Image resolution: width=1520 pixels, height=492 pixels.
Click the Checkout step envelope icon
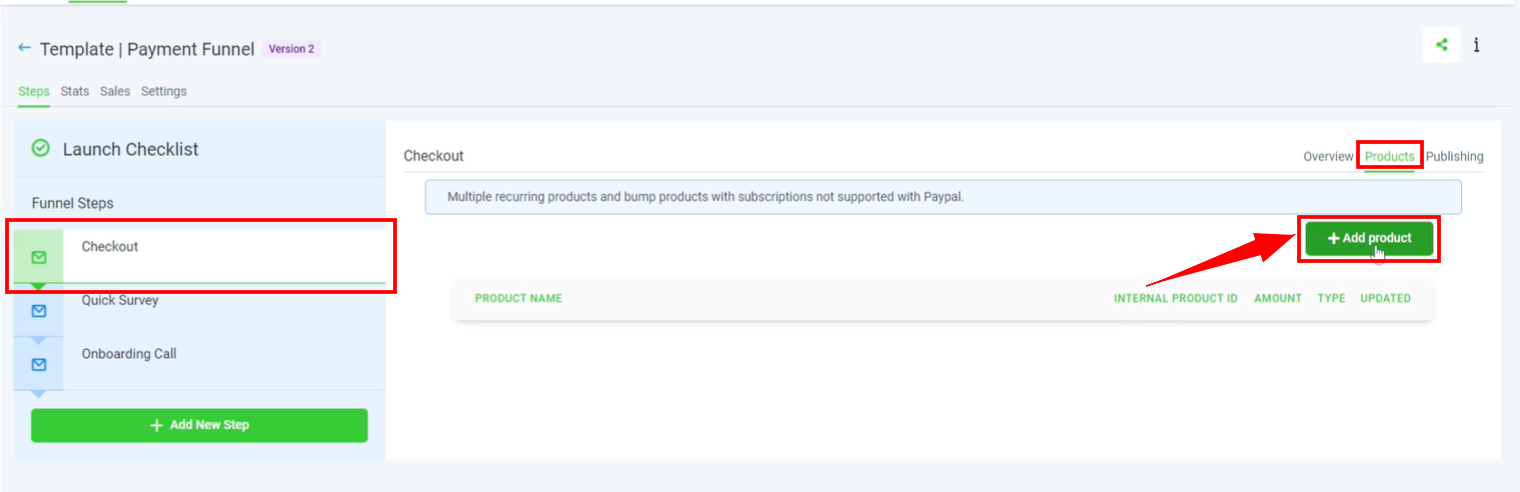(39, 258)
